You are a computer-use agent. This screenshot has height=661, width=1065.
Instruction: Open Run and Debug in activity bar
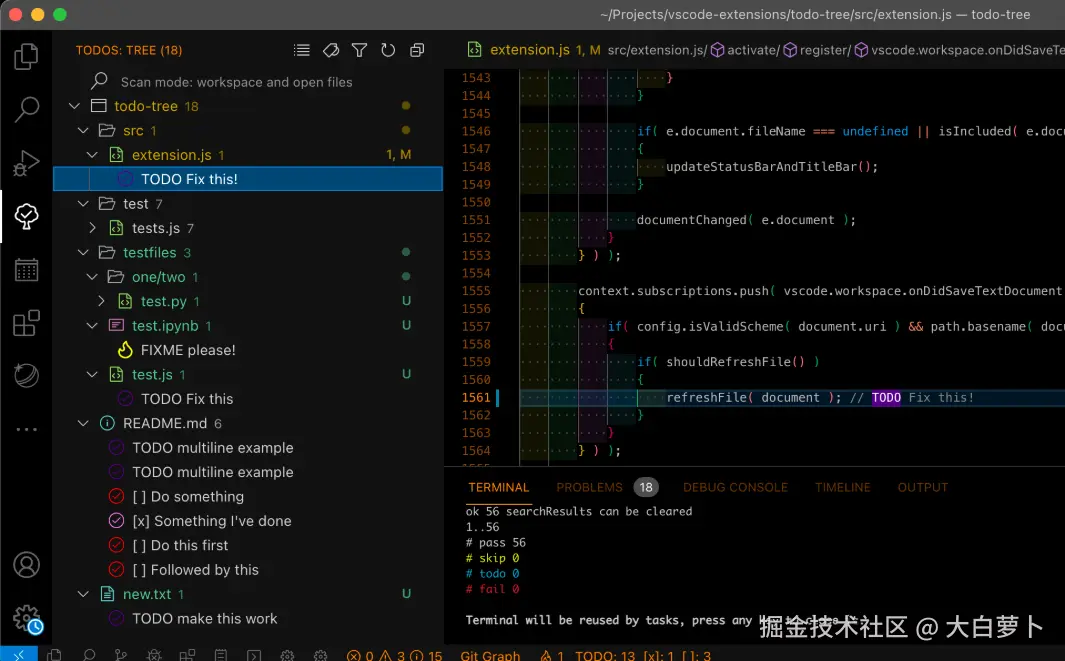26,163
